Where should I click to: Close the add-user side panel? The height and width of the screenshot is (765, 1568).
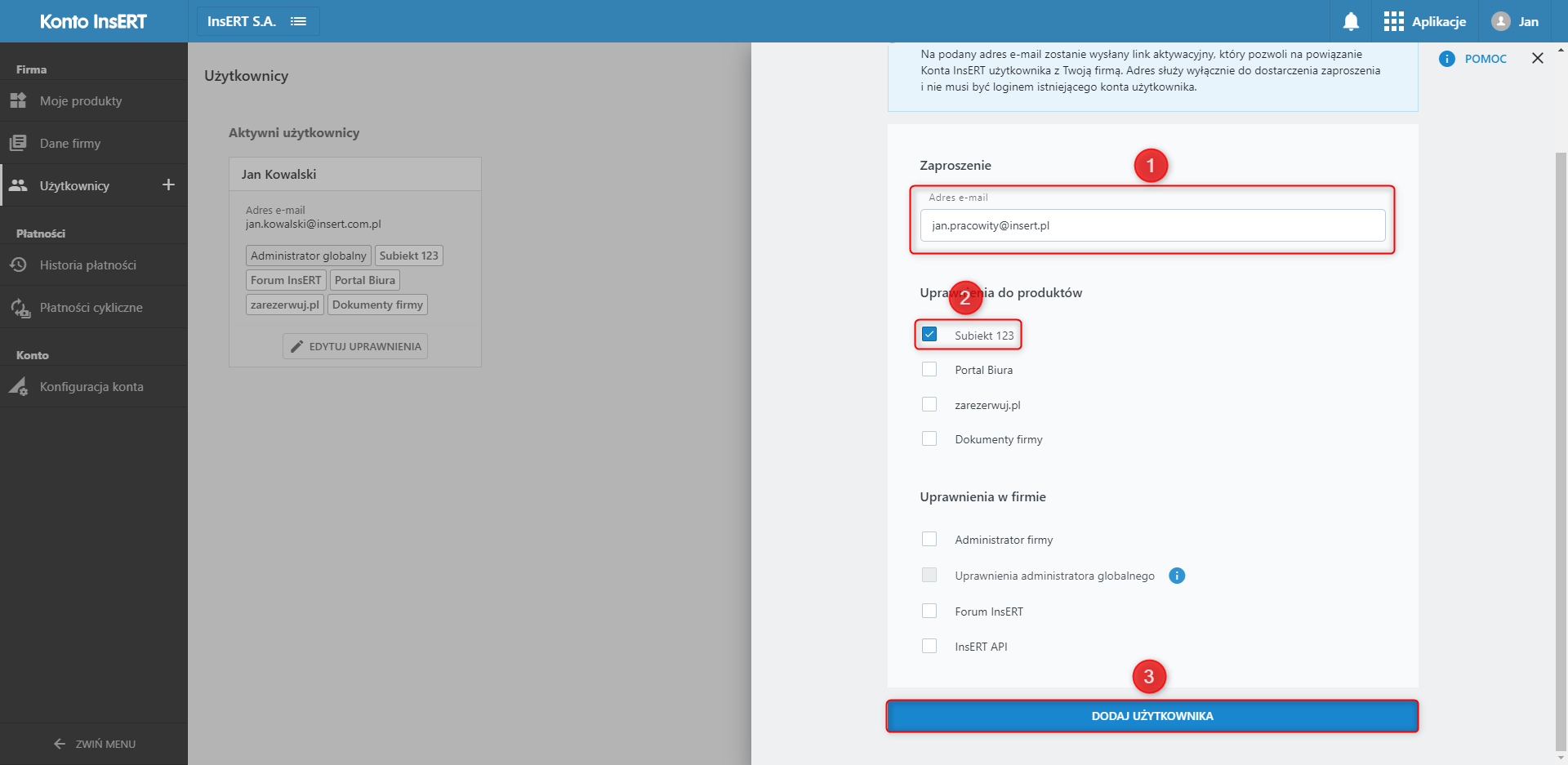[x=1538, y=58]
